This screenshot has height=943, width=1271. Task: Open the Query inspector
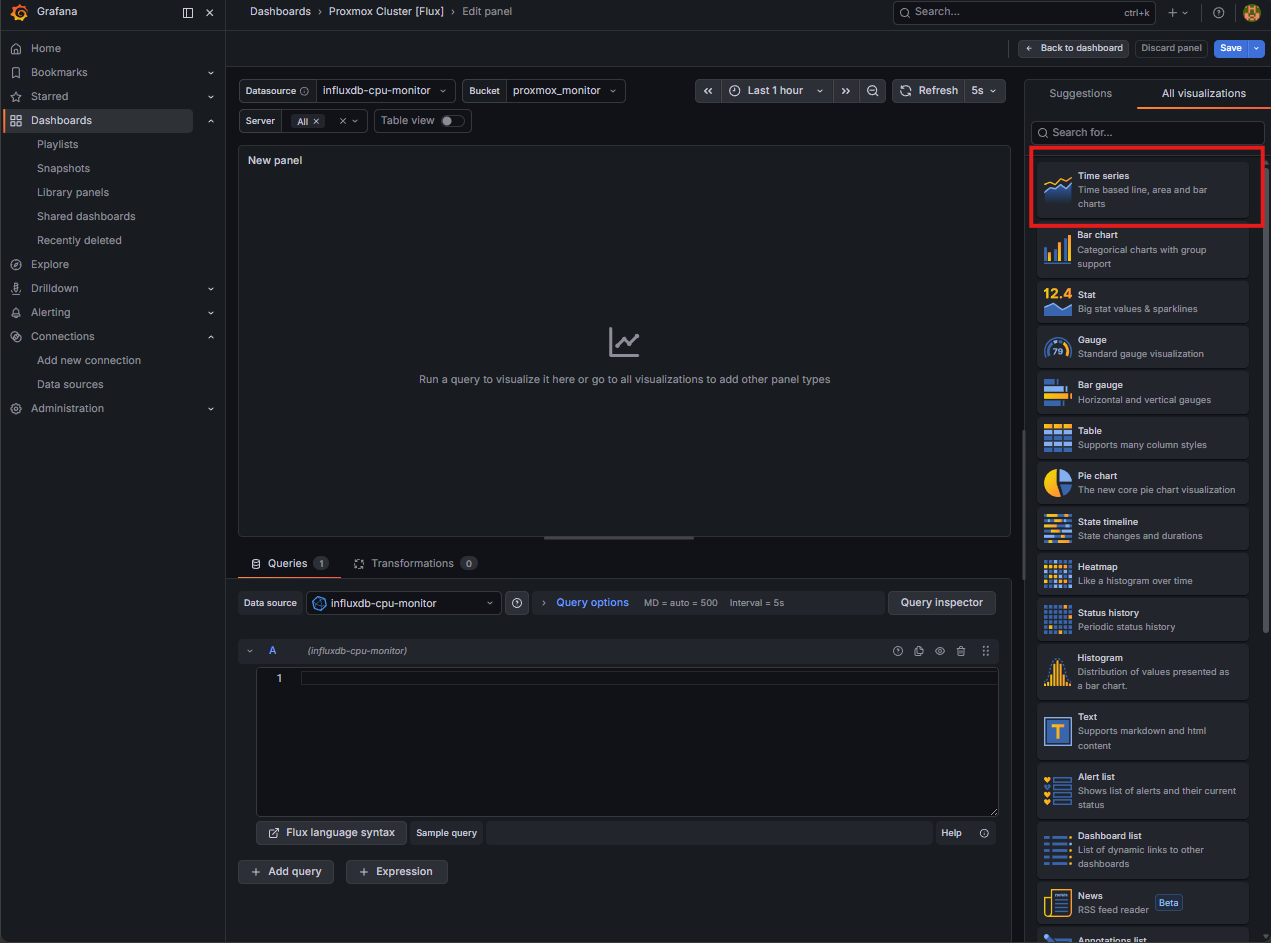(x=942, y=603)
